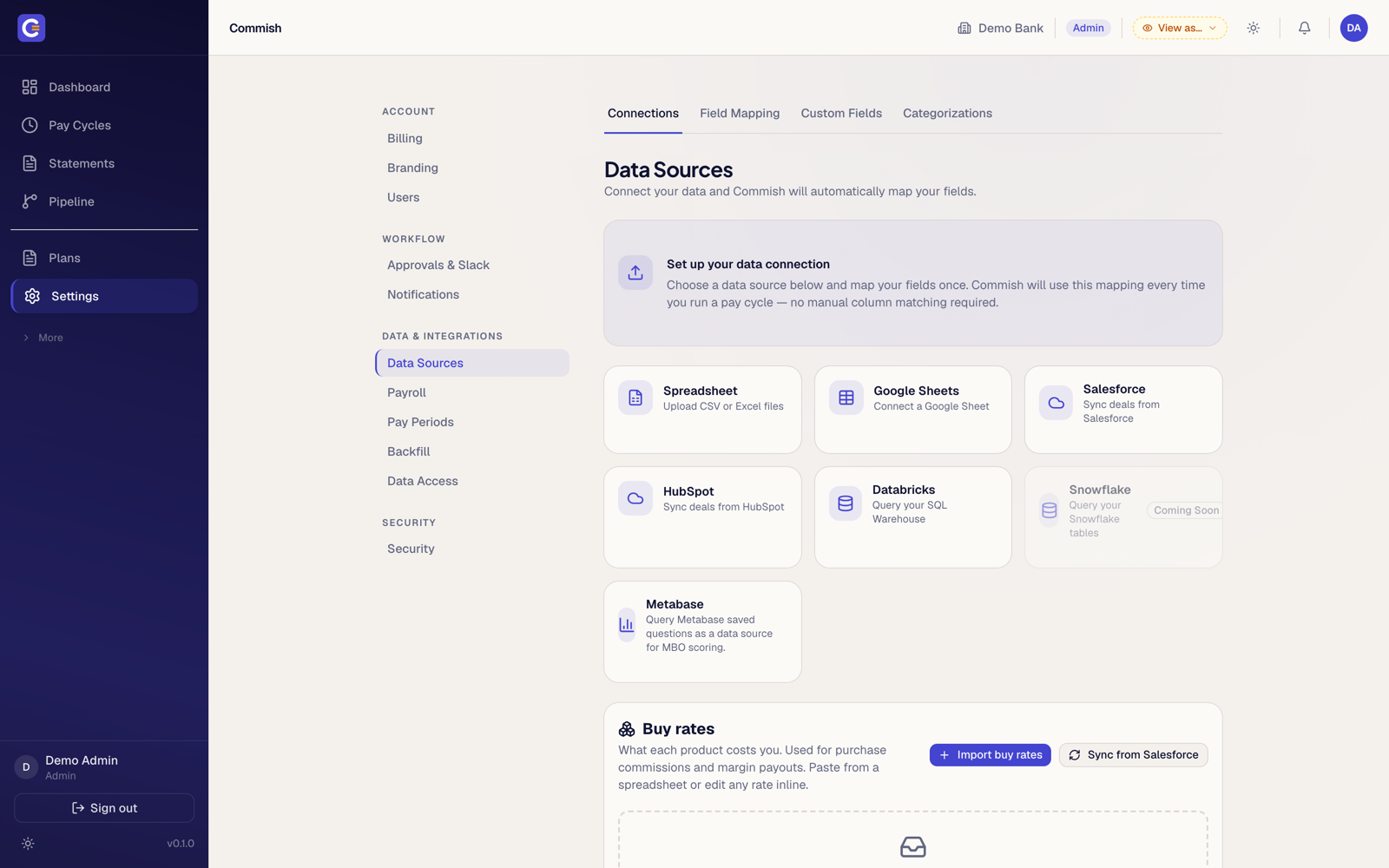Open the DA user avatar menu

click(x=1353, y=28)
